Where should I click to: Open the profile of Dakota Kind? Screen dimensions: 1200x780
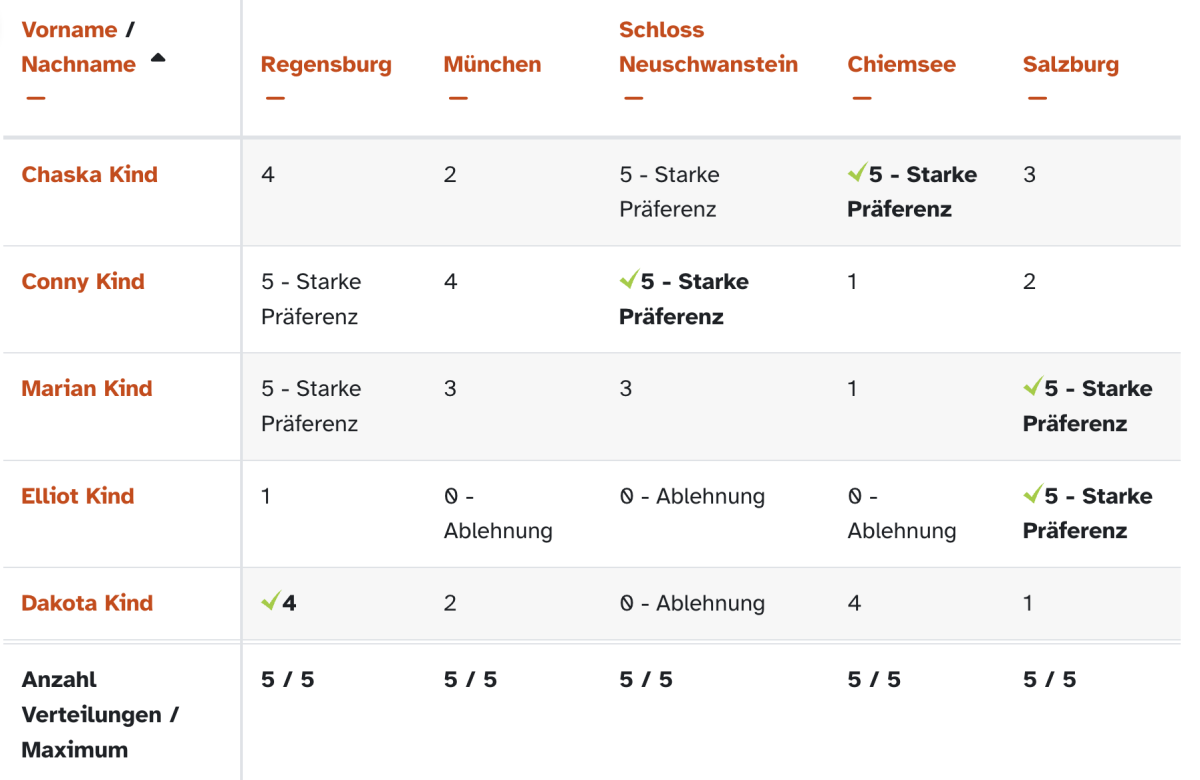pyautogui.click(x=87, y=603)
